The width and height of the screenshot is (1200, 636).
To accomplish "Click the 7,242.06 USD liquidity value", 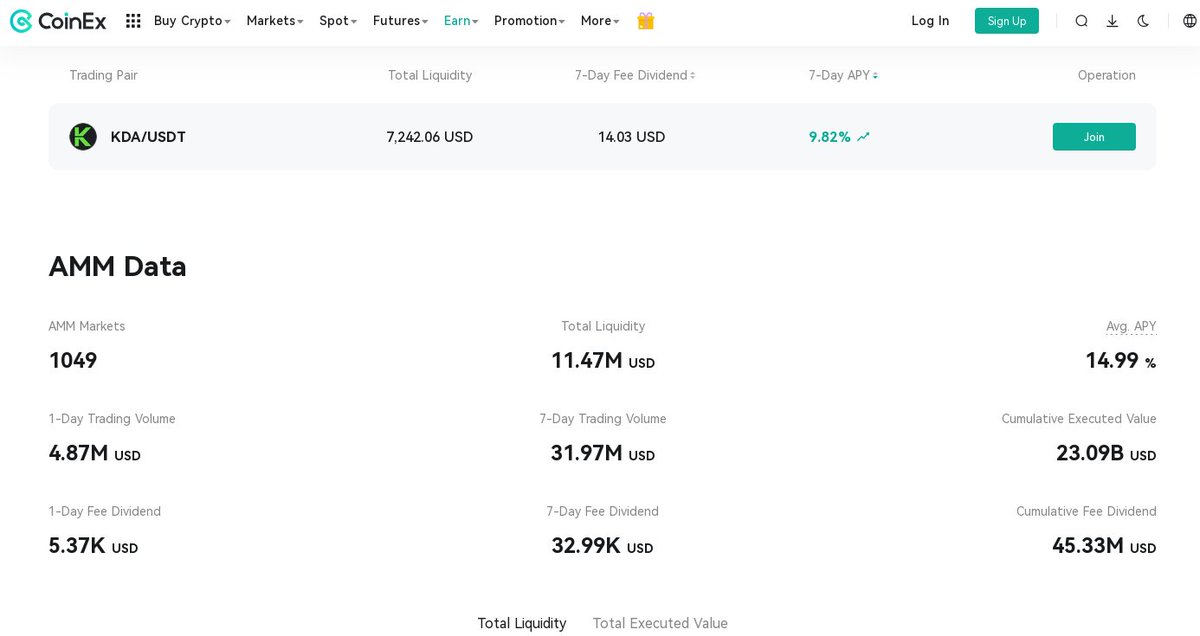I will pos(430,137).
